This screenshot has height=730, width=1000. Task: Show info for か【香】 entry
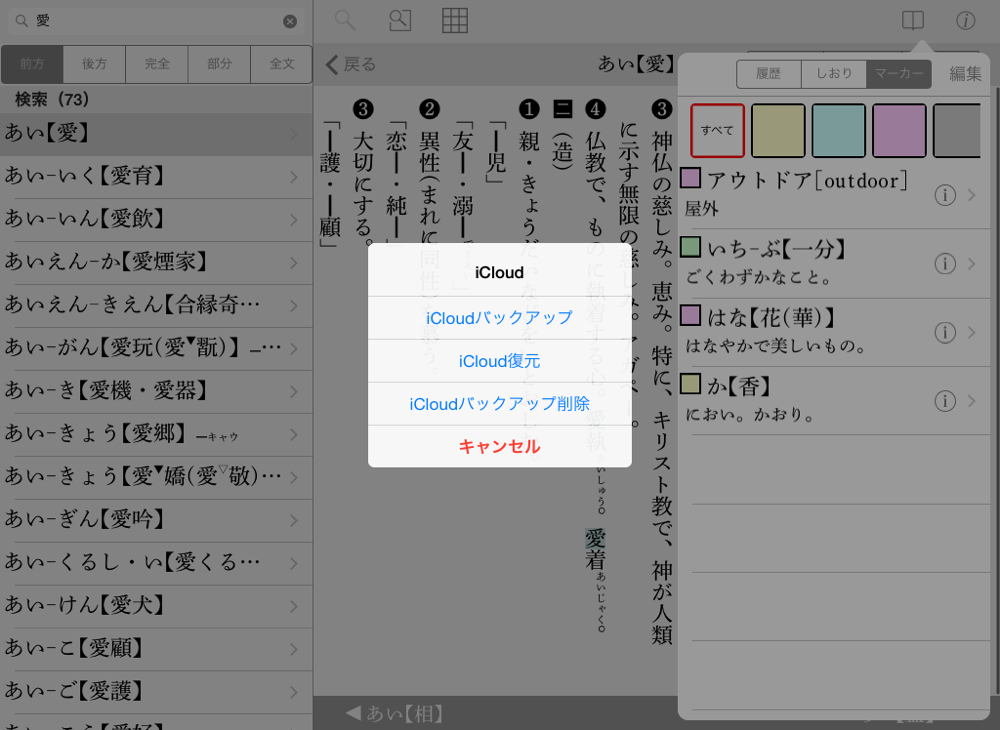[945, 401]
